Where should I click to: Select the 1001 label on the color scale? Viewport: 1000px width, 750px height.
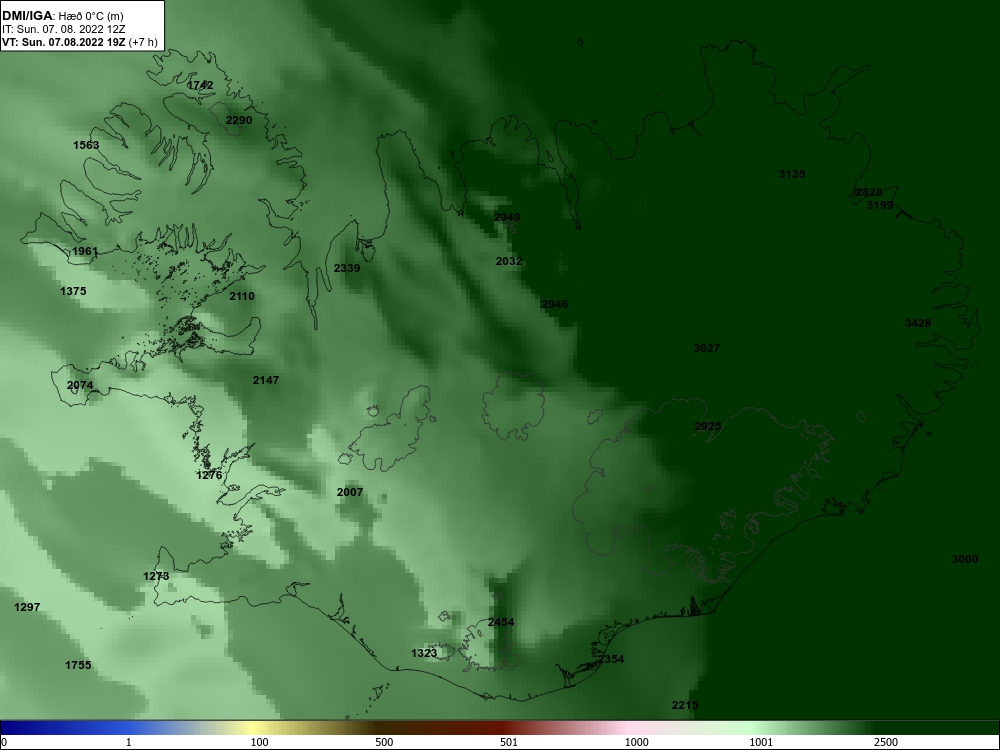[761, 742]
